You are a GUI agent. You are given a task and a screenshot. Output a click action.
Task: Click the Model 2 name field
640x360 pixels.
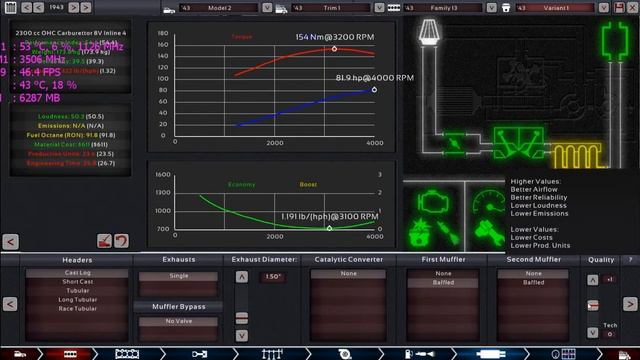pyautogui.click(x=219, y=8)
